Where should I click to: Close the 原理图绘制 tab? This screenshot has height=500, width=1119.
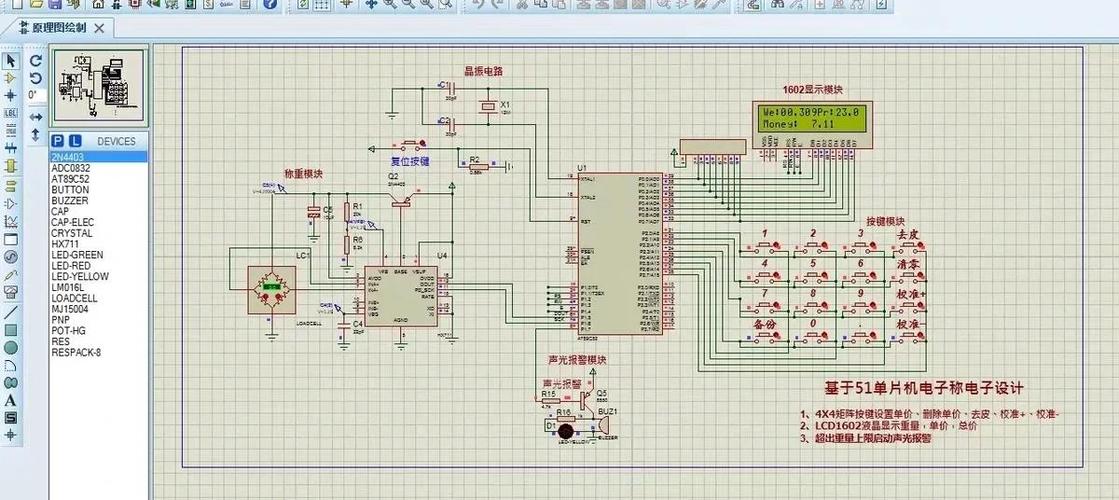(99, 28)
